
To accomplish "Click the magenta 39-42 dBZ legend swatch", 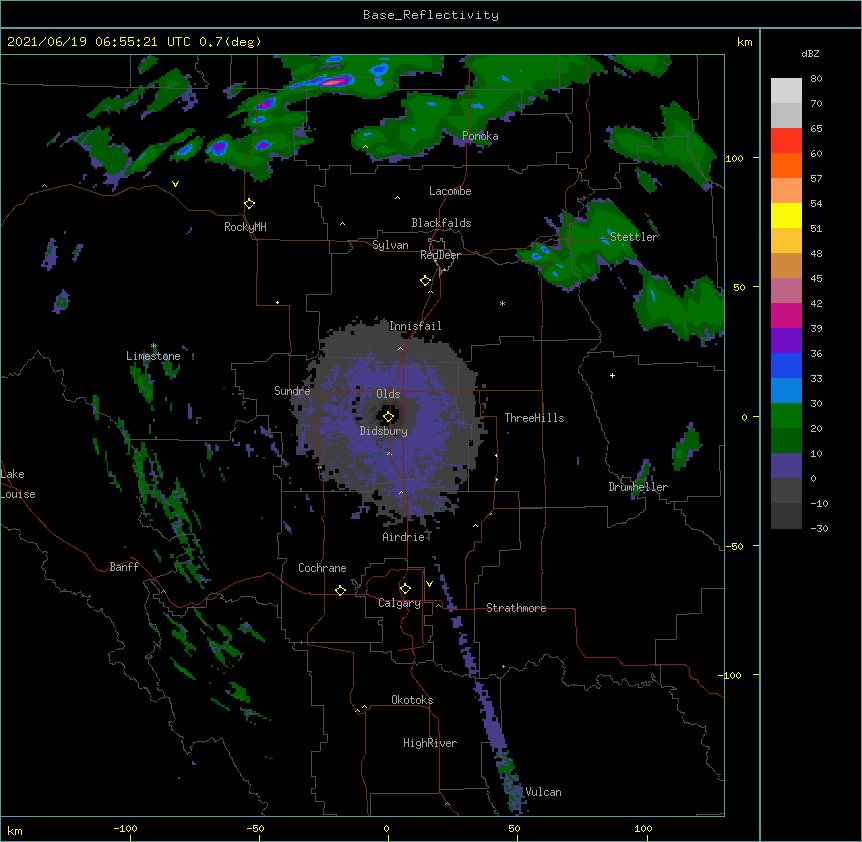I will point(786,315).
